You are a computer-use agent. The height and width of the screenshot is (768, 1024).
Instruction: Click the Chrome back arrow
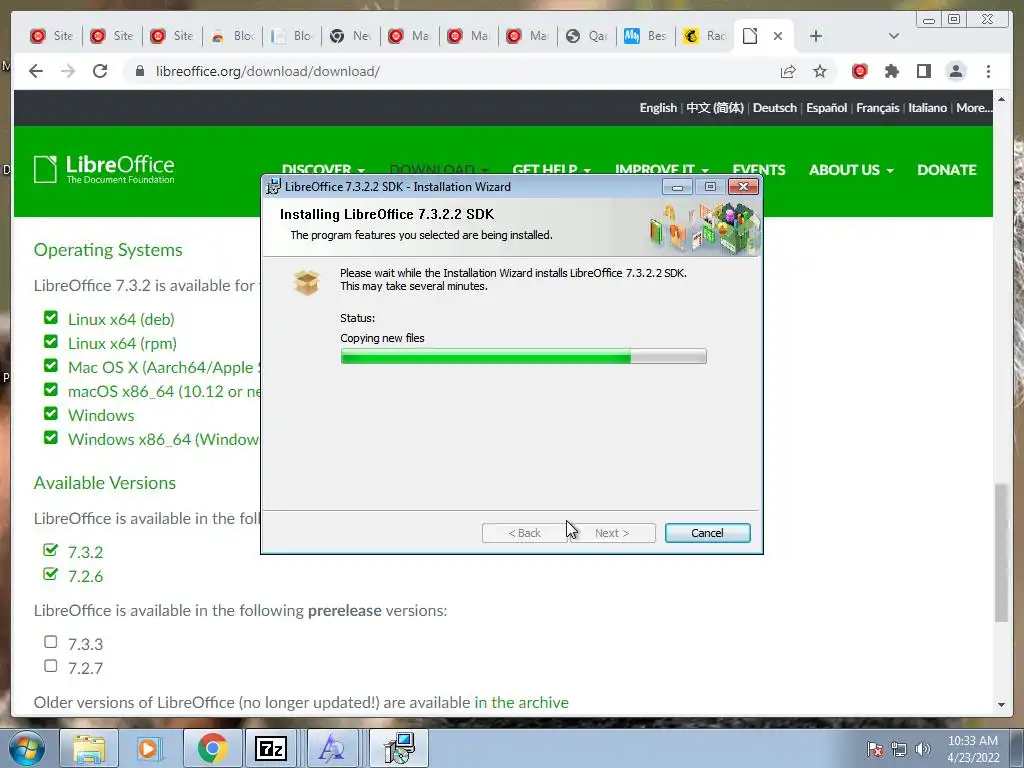point(36,71)
